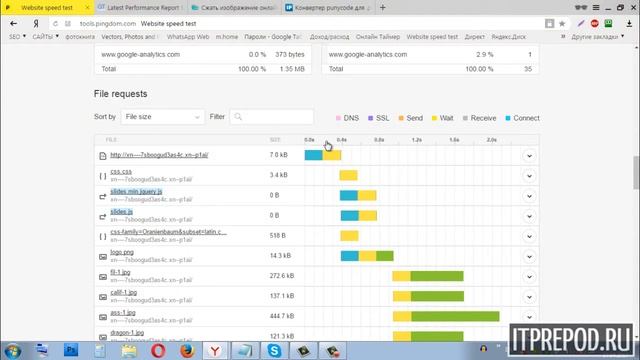Expand details of the css.css row
The height and width of the screenshot is (360, 640).
529,176
